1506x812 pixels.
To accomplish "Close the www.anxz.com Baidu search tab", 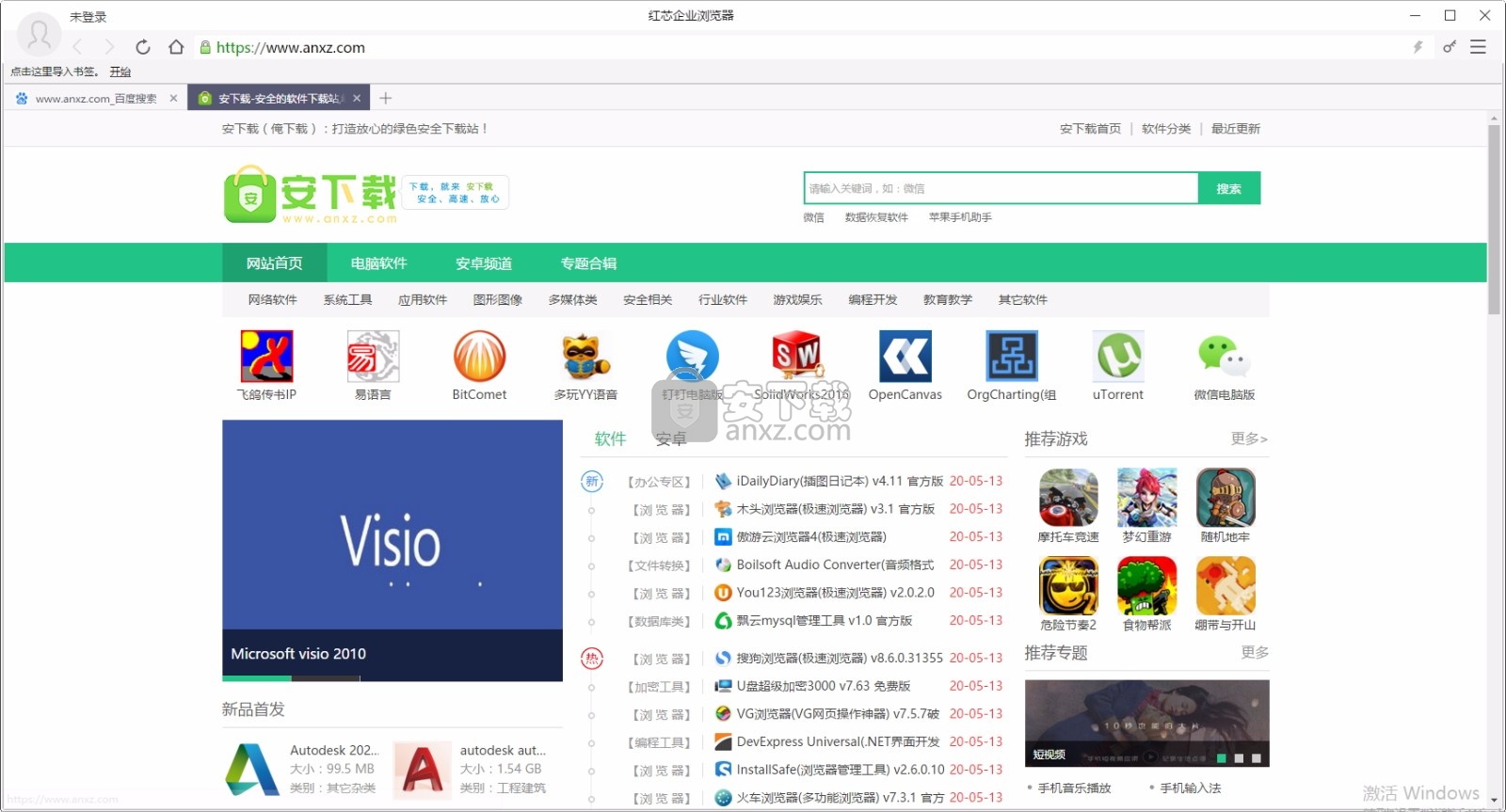I will pyautogui.click(x=173, y=98).
